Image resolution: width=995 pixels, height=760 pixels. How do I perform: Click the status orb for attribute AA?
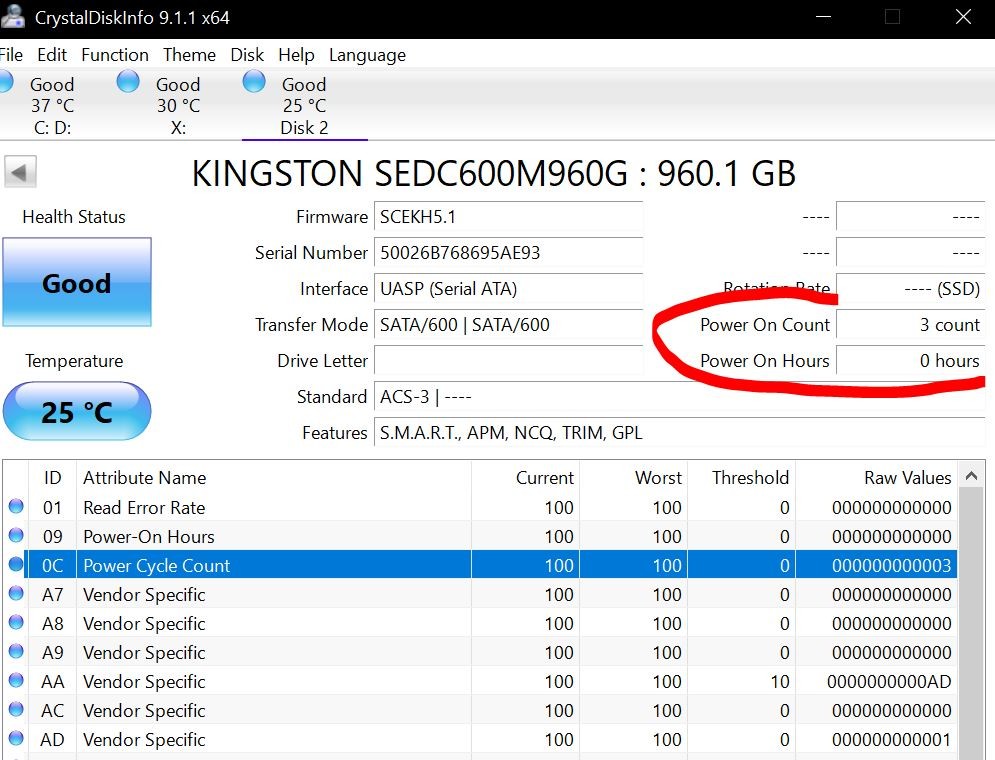(x=16, y=681)
